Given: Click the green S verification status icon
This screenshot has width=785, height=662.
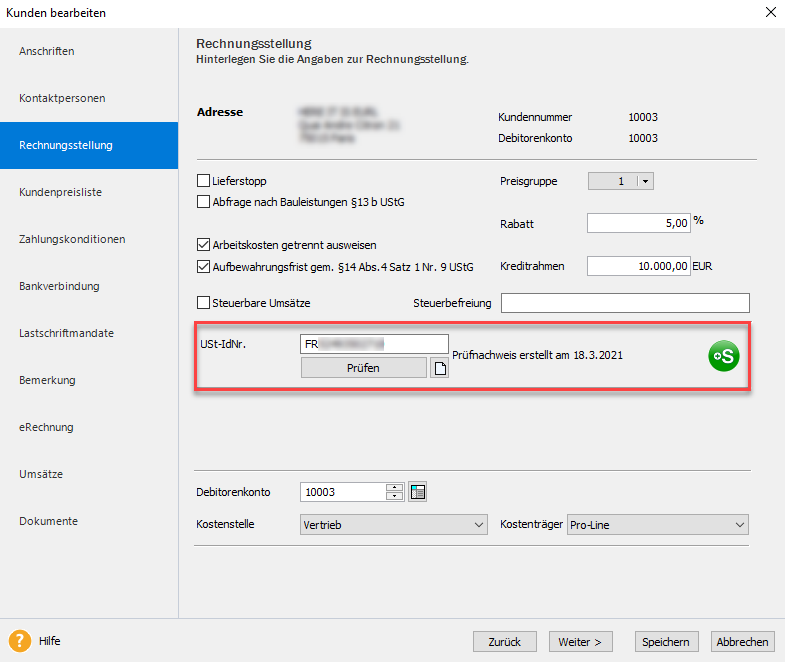Looking at the screenshot, I should 723,356.
